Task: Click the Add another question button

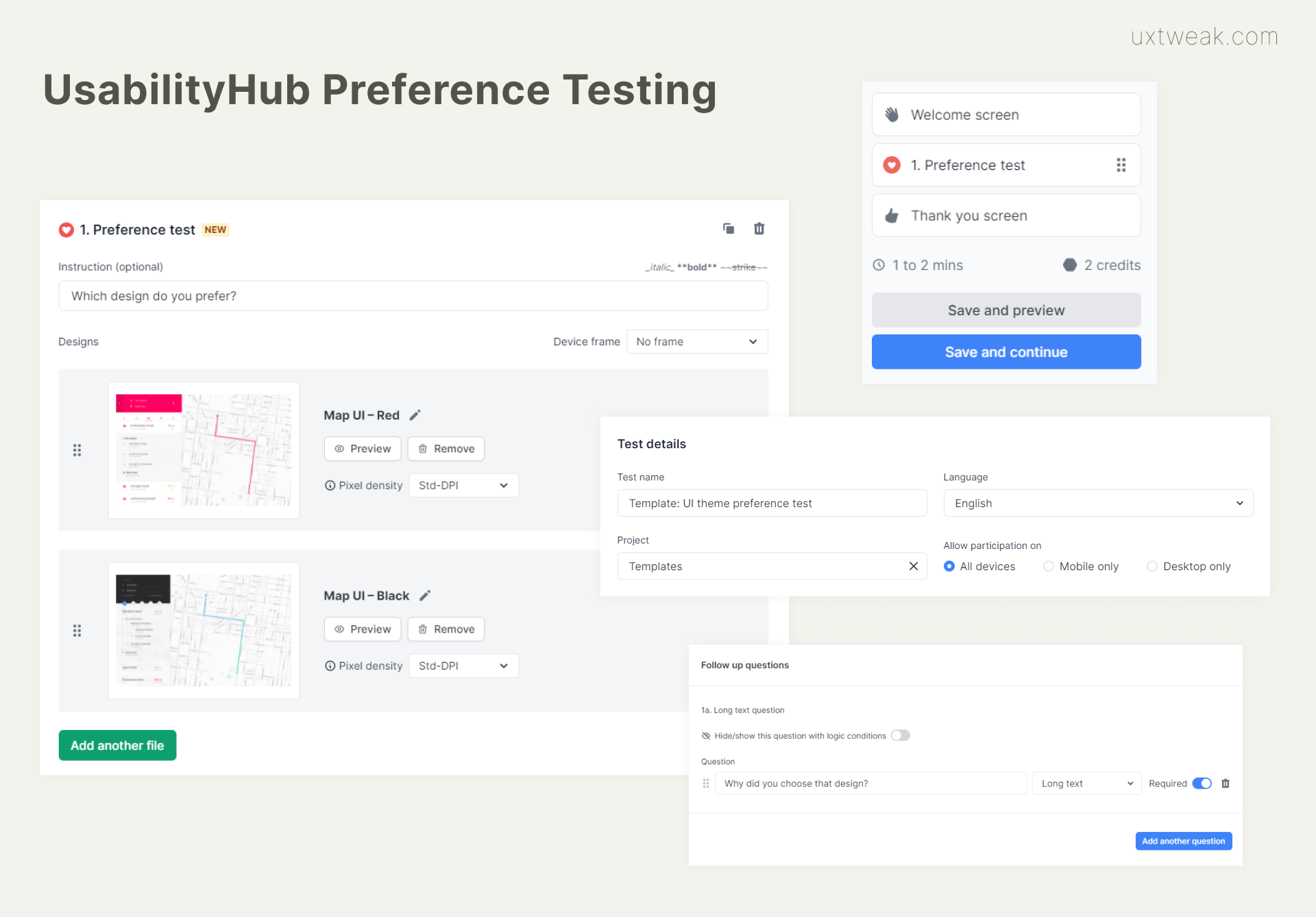Action: (1184, 841)
